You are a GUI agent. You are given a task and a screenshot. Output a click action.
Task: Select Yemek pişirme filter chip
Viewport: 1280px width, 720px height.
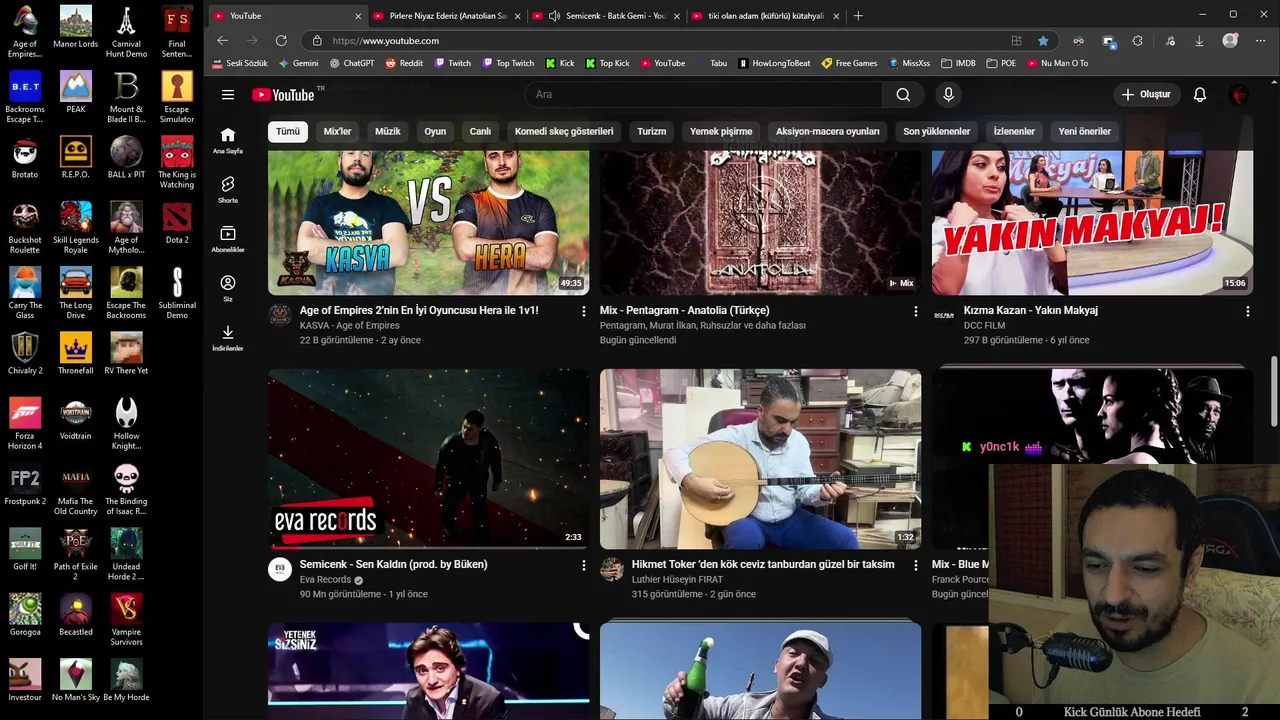click(721, 131)
